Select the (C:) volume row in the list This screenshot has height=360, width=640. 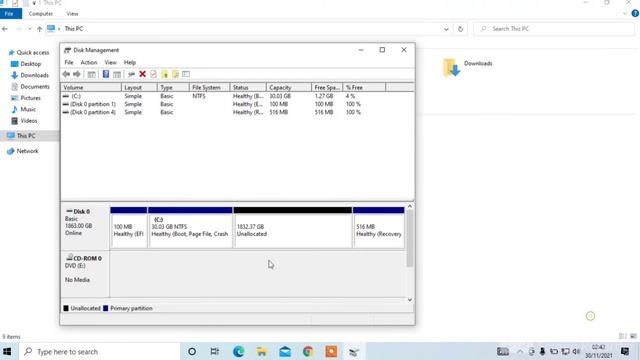coord(212,96)
